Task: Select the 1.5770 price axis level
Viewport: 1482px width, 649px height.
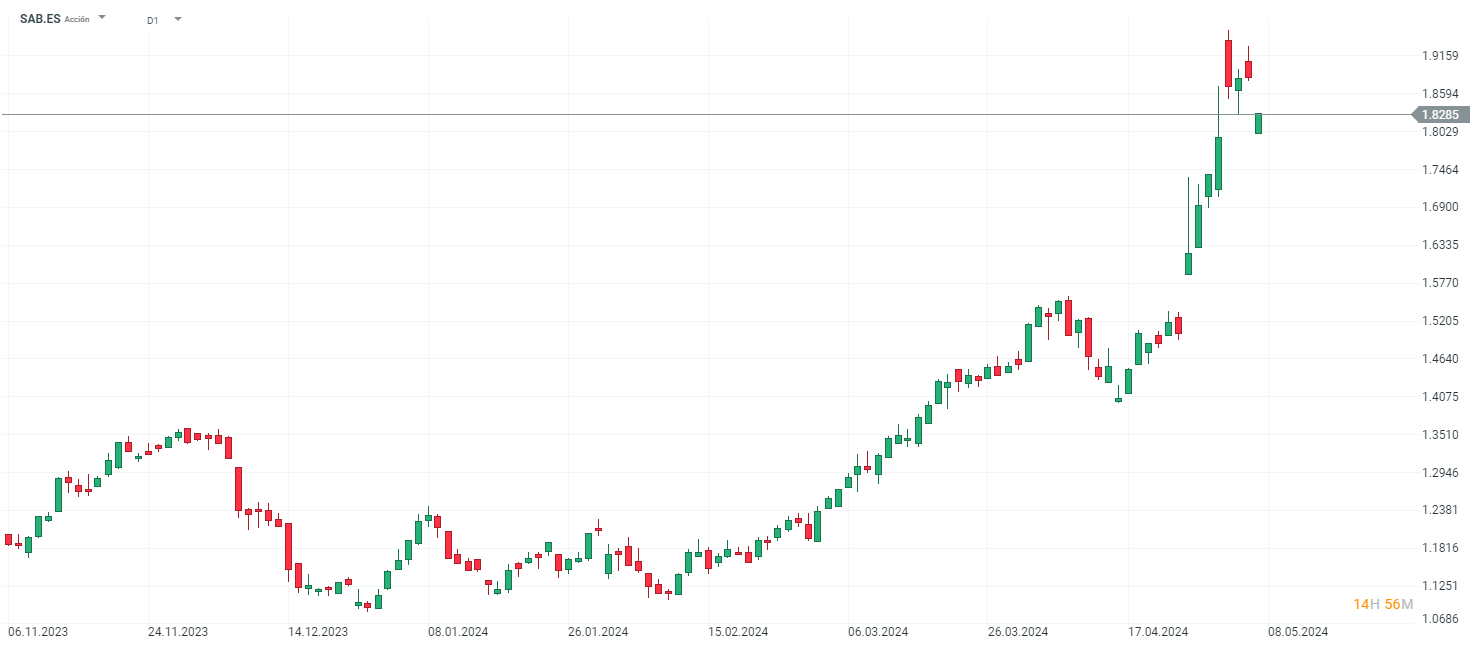Action: (x=1440, y=283)
